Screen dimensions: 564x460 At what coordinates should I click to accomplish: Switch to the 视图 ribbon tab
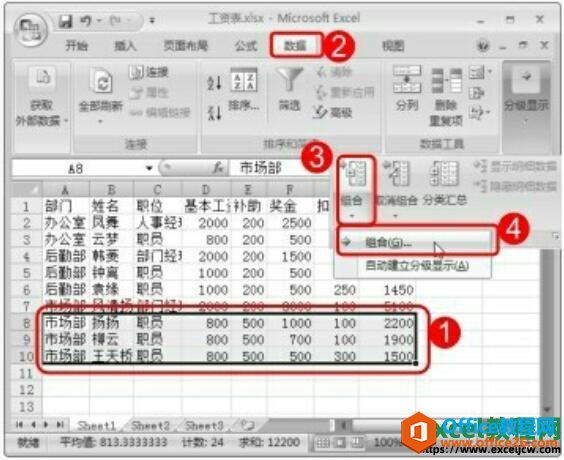coord(393,46)
